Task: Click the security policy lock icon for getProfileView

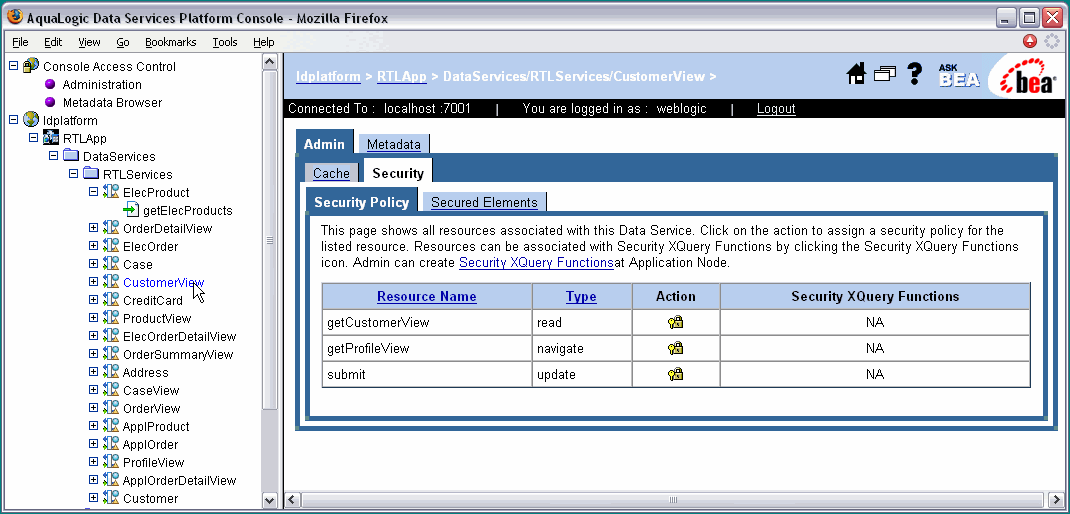Action: click(x=676, y=349)
